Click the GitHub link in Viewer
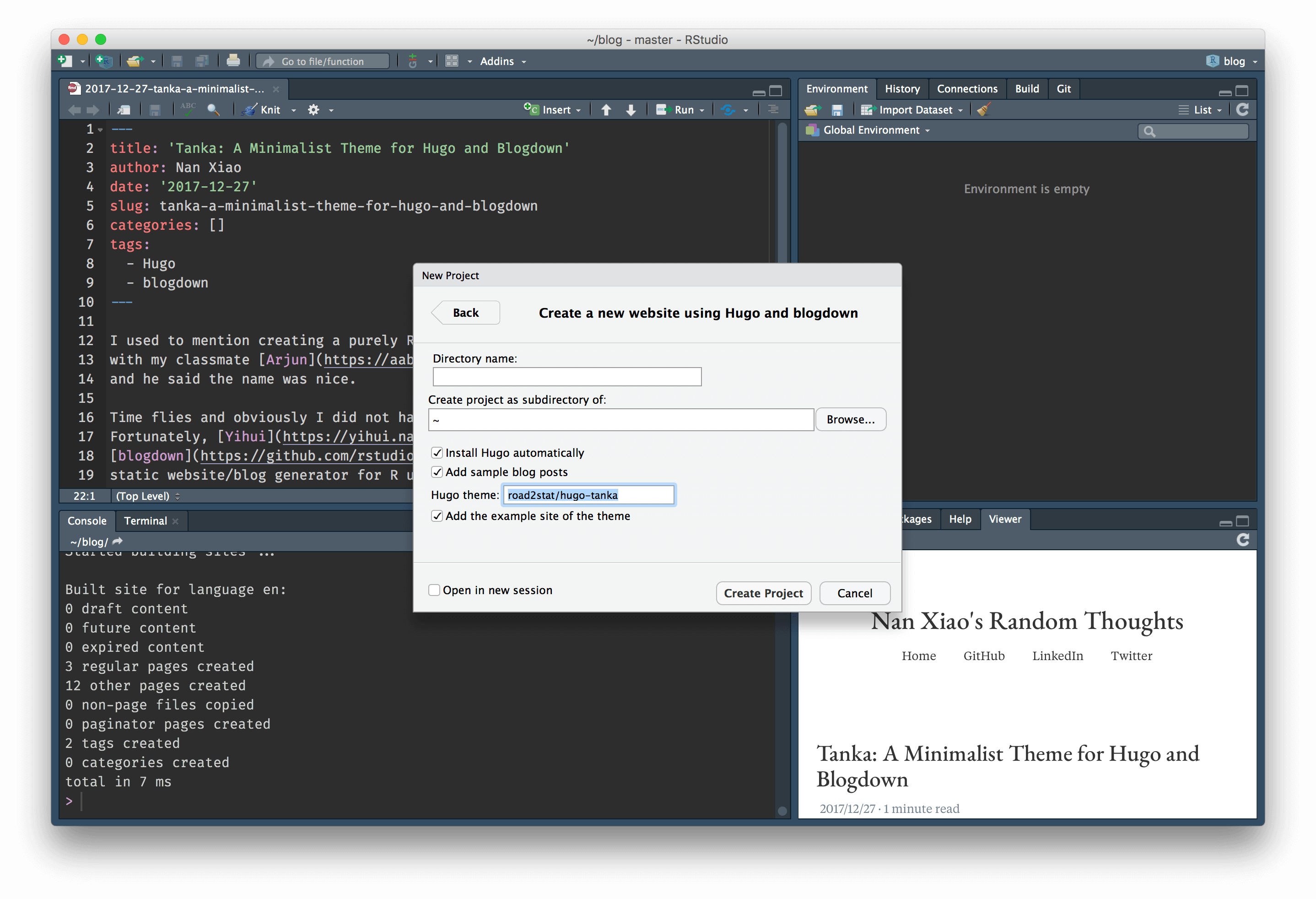Viewport: 1316px width, 899px height. (984, 655)
